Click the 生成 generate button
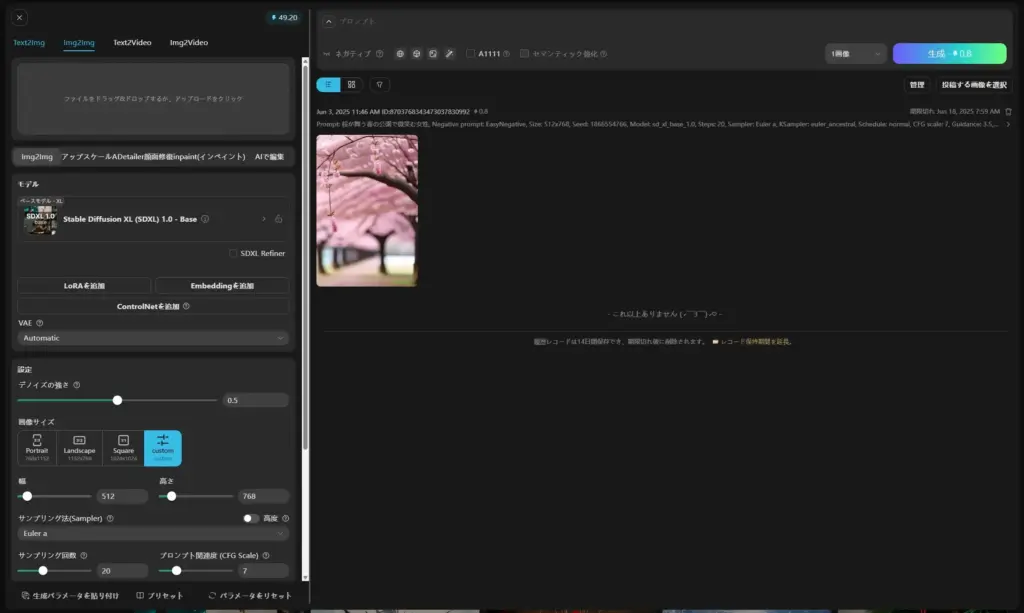This screenshot has height=613, width=1024. pos(949,53)
